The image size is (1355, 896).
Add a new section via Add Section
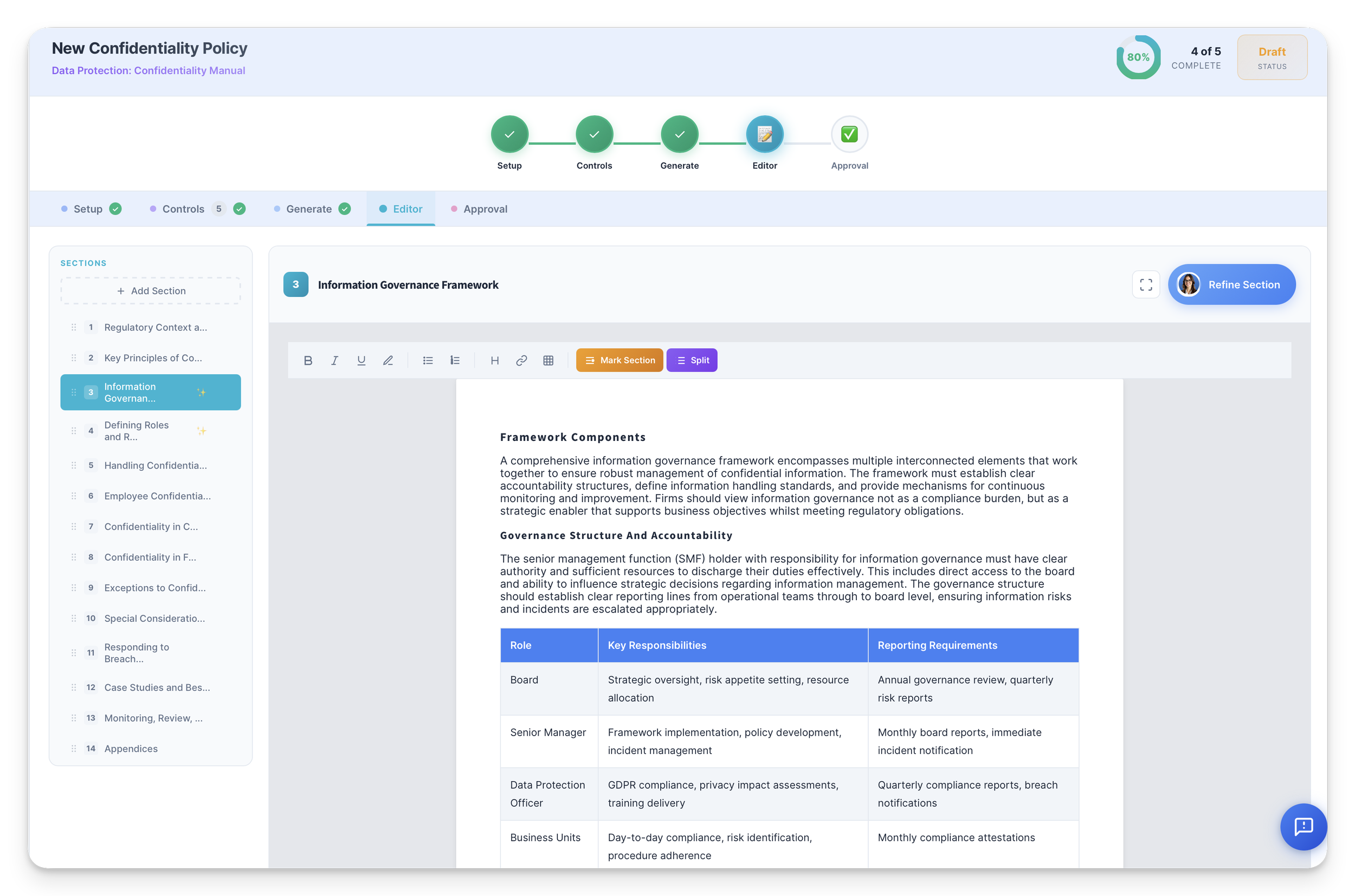coord(150,290)
